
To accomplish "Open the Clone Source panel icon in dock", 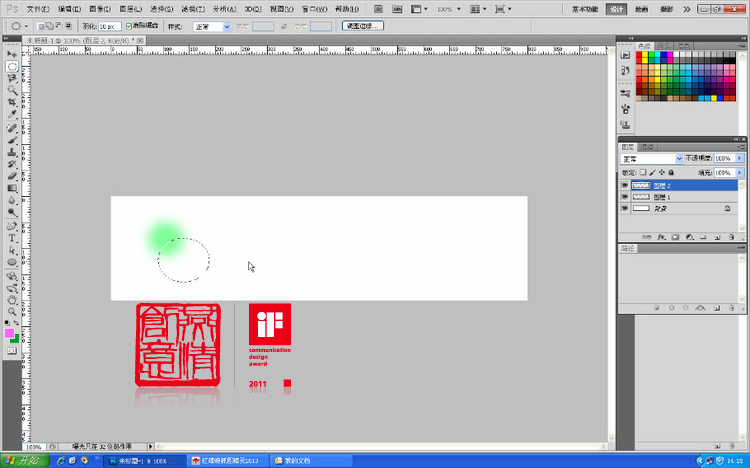I will (x=625, y=125).
